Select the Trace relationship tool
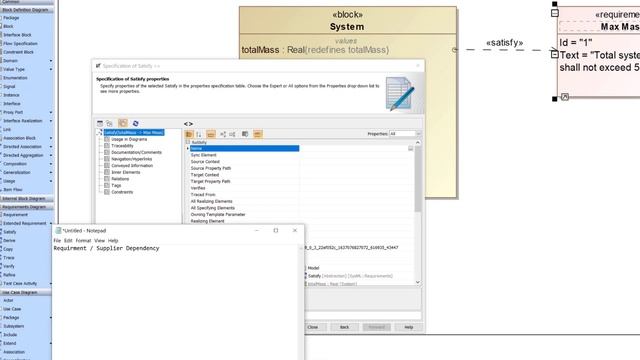This screenshot has width=640, height=360. point(9,258)
